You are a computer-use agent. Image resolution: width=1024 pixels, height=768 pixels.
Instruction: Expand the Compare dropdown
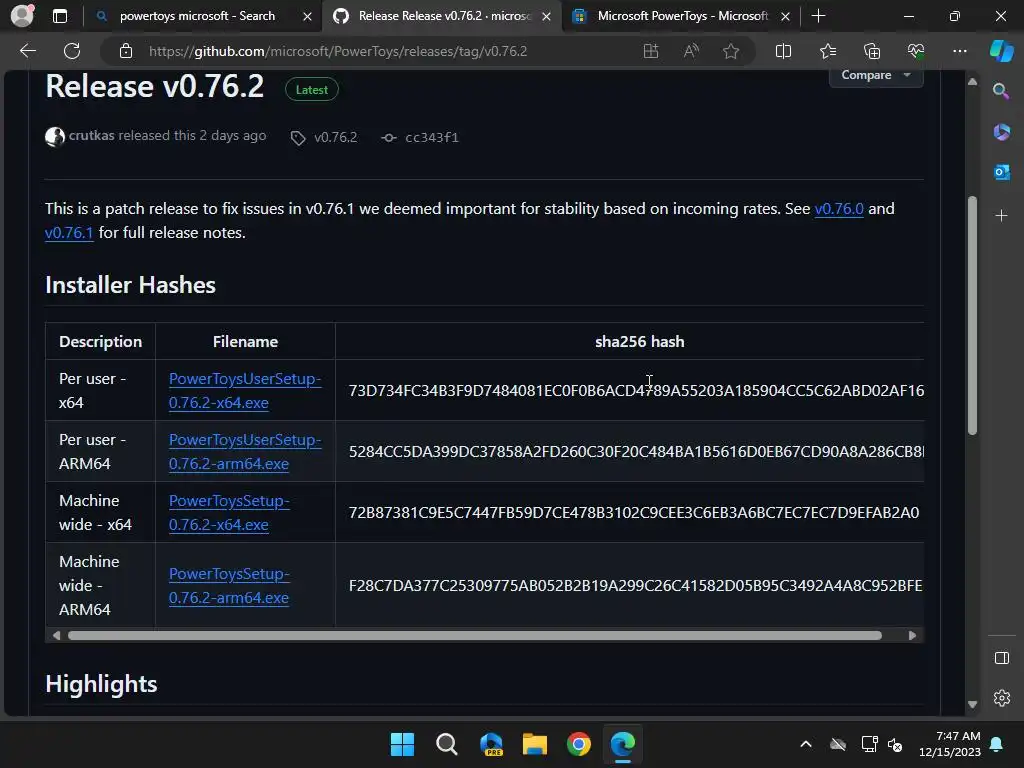click(876, 75)
